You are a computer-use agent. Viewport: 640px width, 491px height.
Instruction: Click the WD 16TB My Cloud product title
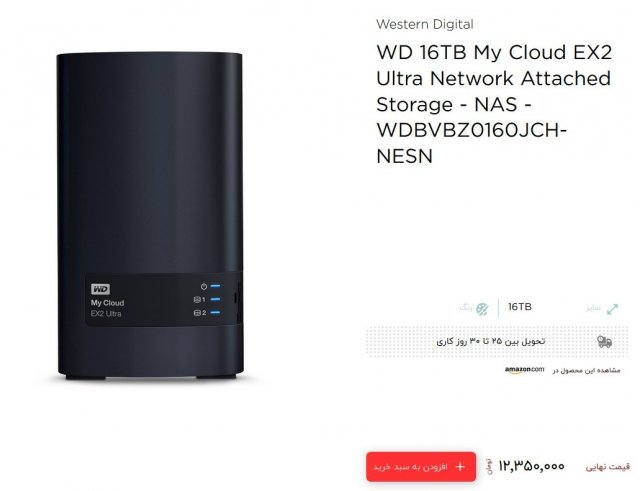[494, 104]
